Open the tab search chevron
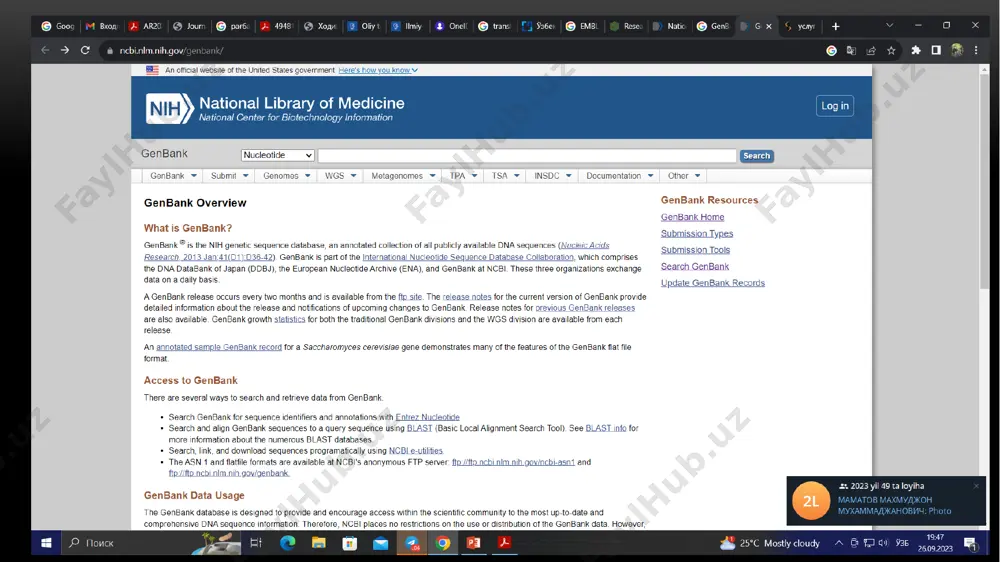Image resolution: width=1000 pixels, height=562 pixels. pyautogui.click(x=889, y=26)
